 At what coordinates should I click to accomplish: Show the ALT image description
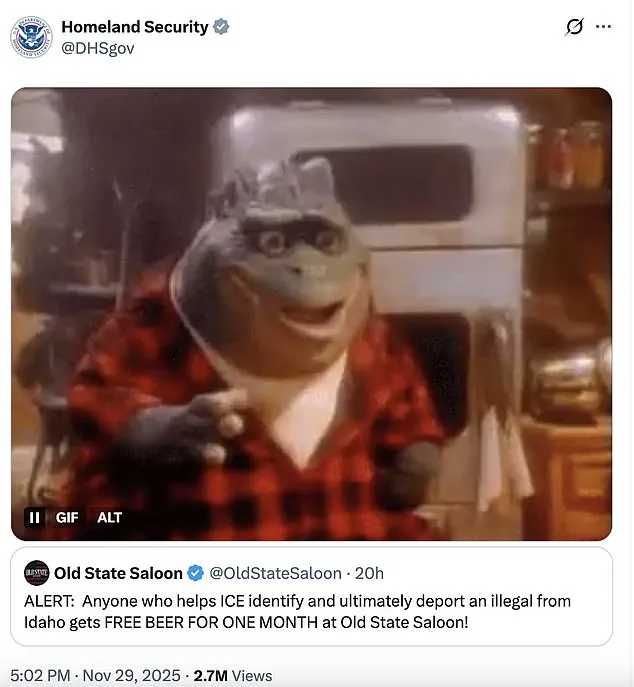110,517
